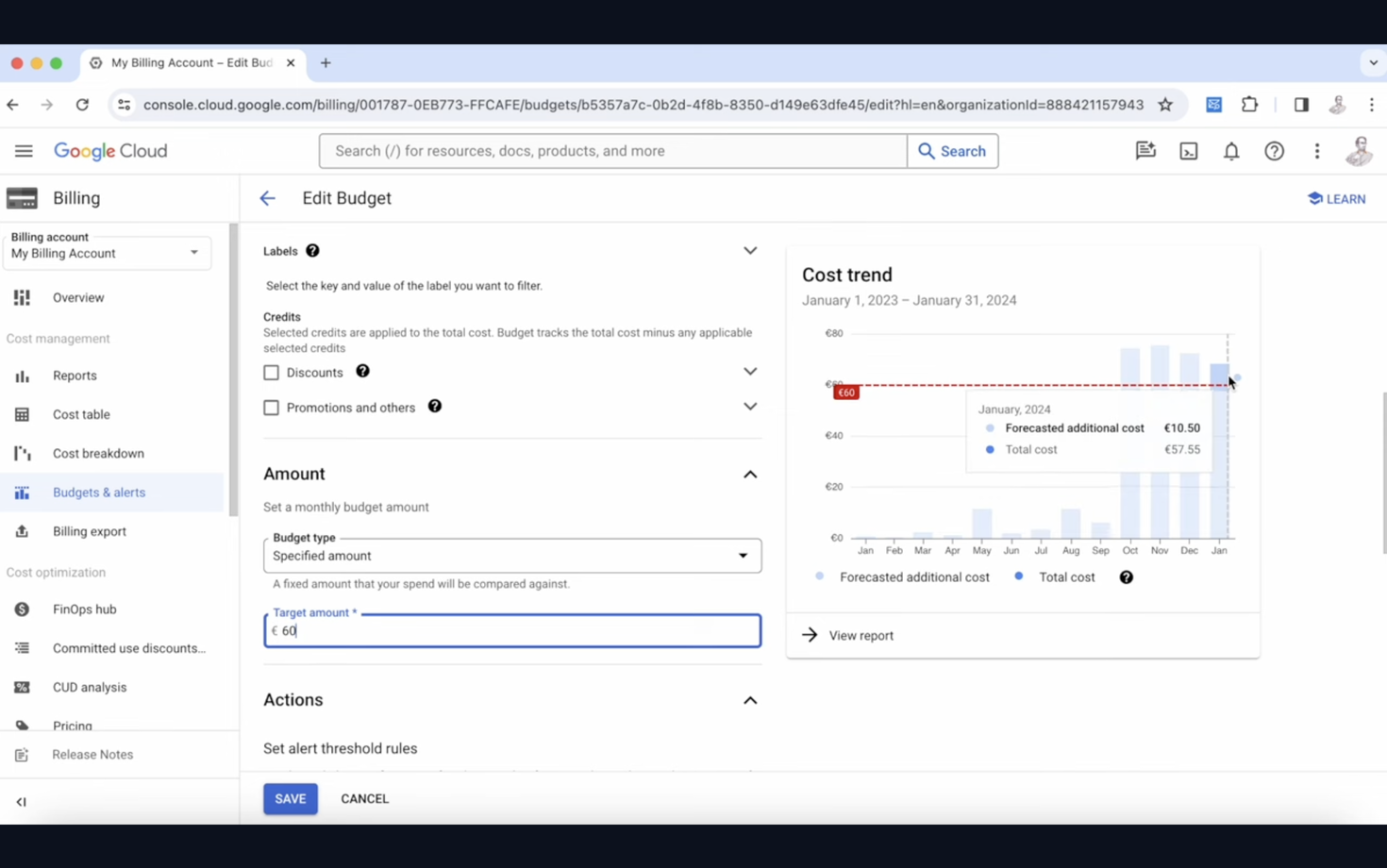This screenshot has height=868, width=1387.
Task: Collapse the Amount section
Action: click(x=750, y=475)
